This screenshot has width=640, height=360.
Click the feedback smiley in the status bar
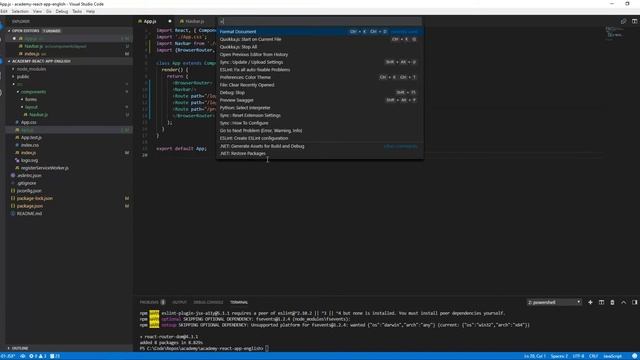click(634, 356)
